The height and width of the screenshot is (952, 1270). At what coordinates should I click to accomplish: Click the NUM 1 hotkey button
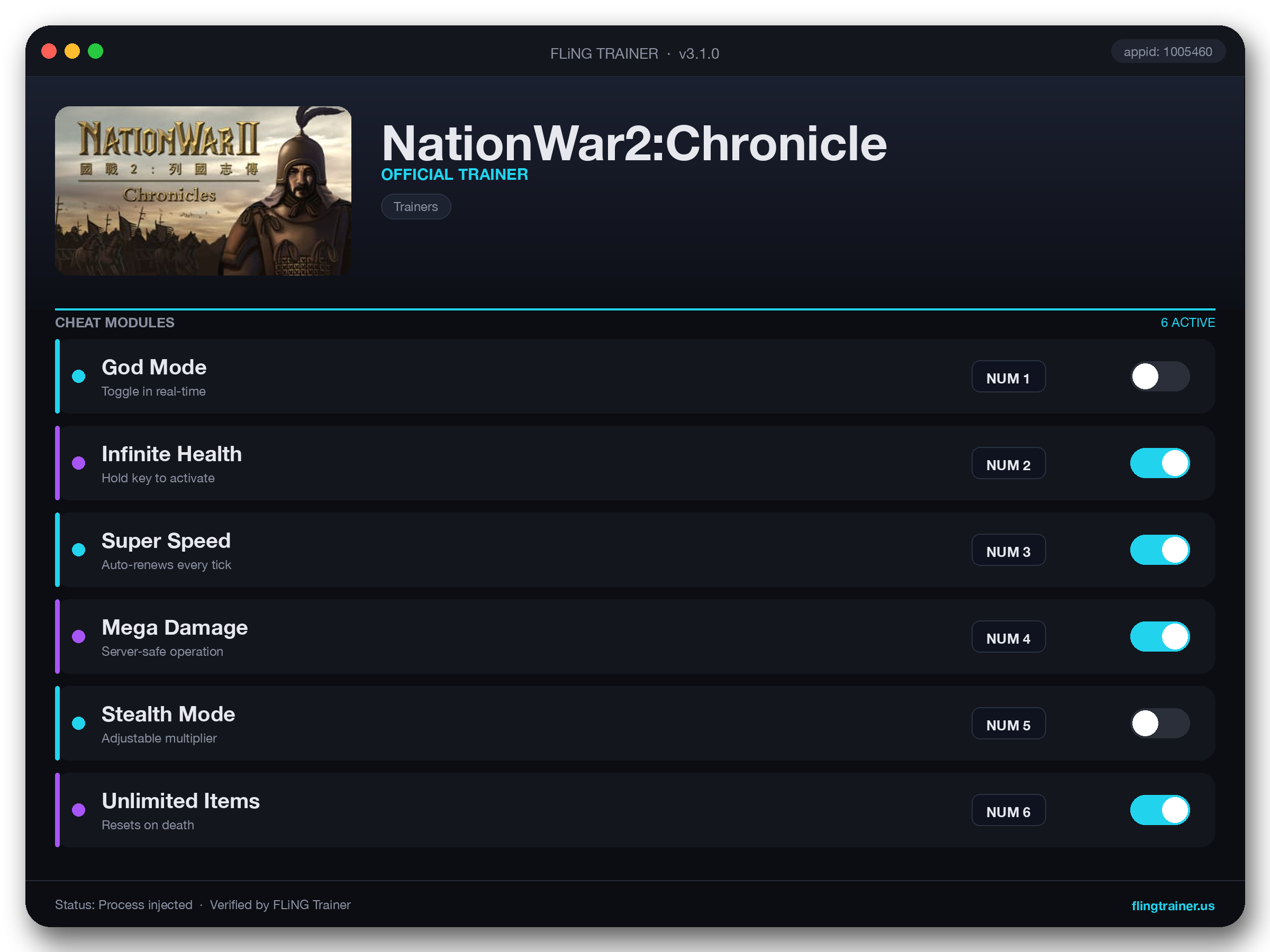pos(1008,377)
